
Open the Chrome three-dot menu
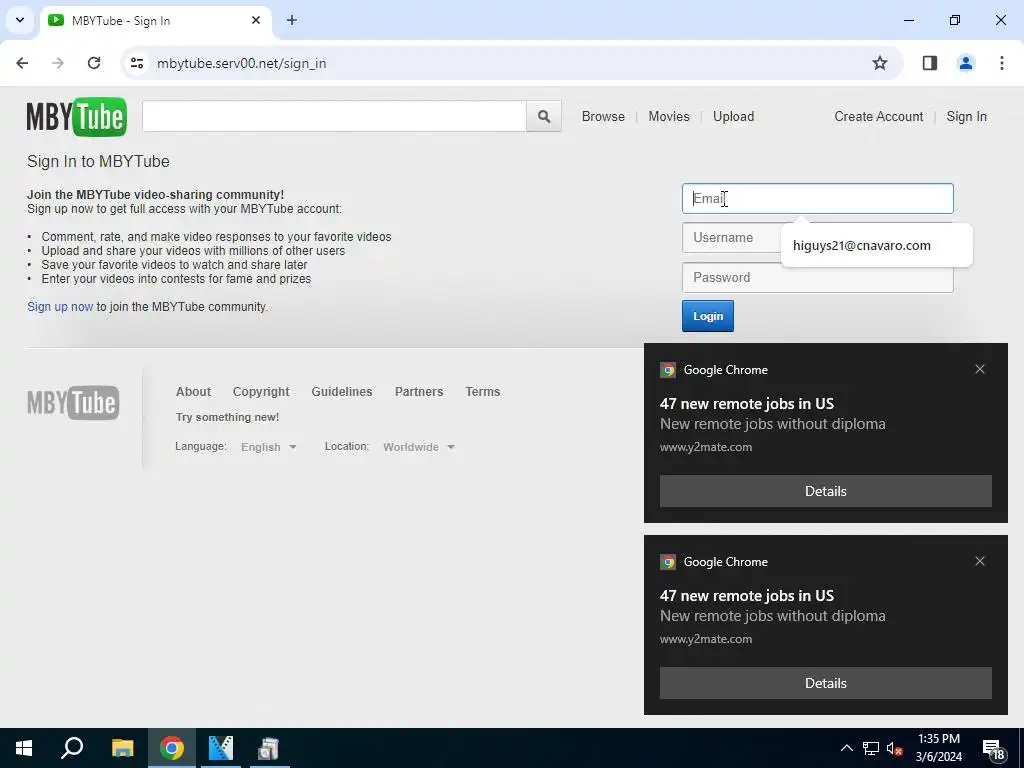click(1001, 63)
